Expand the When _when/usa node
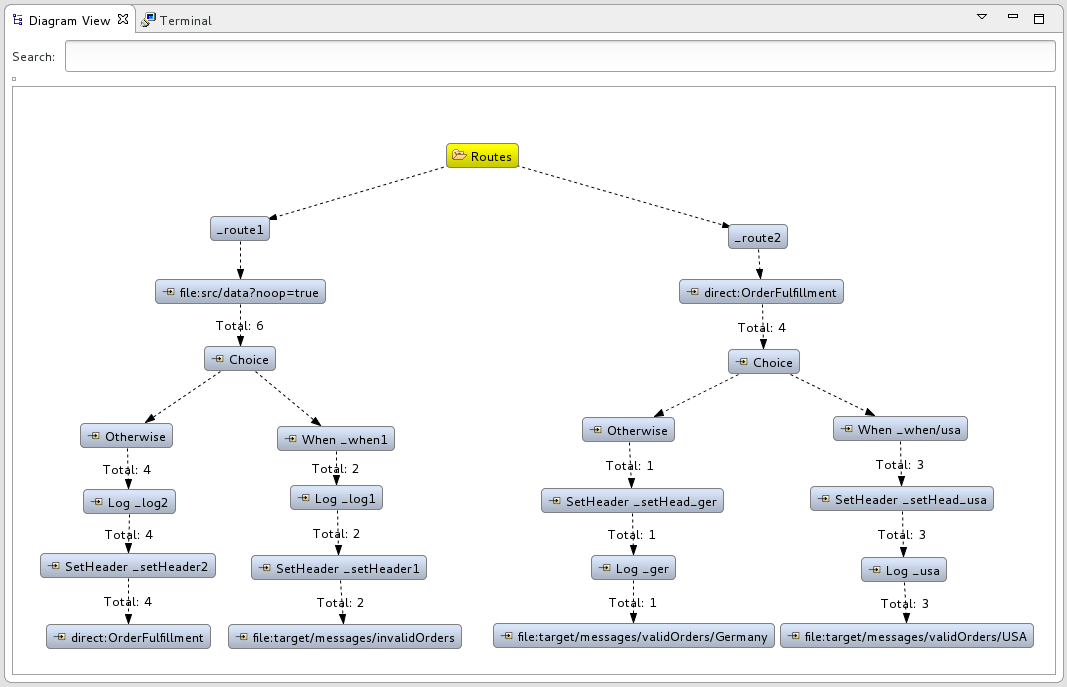 click(x=846, y=430)
